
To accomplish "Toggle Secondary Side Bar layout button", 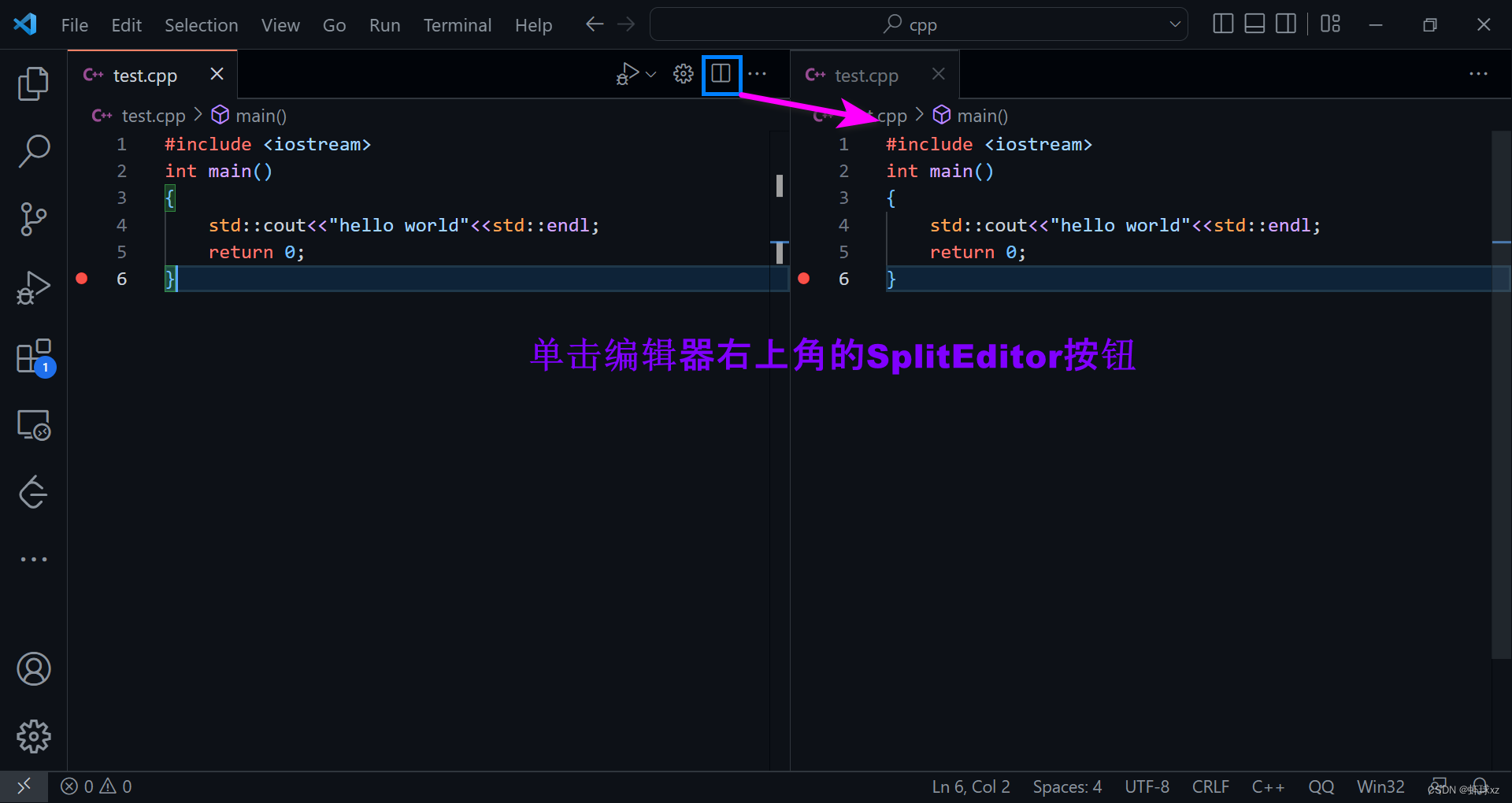I will pyautogui.click(x=1286, y=24).
